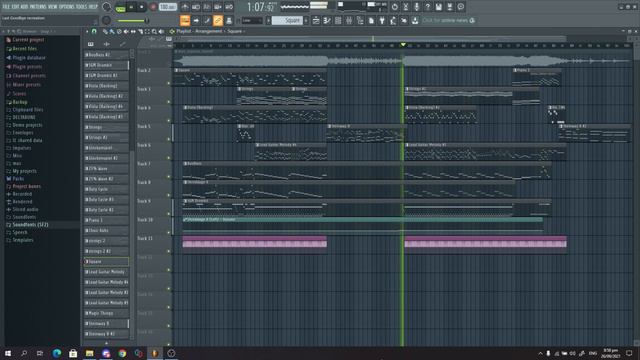Mute Track 9 using its green switch

[x=169, y=214]
